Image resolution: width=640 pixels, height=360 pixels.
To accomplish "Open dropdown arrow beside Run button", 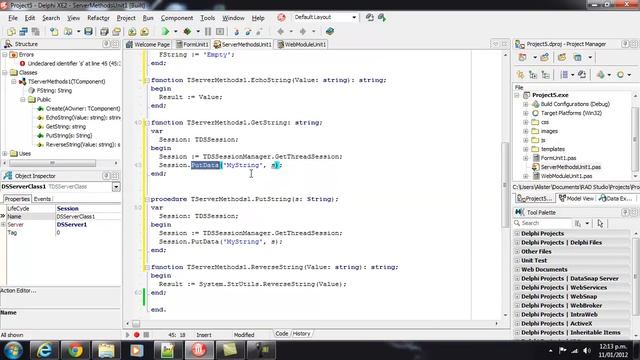I will [176, 31].
